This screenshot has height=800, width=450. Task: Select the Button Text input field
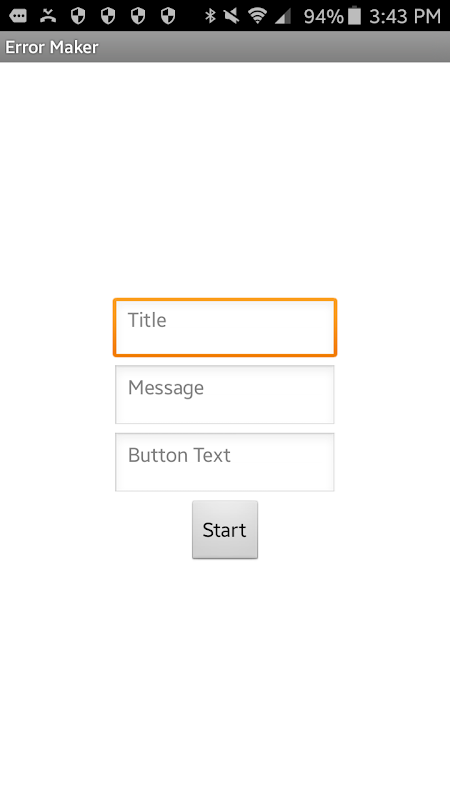[225, 462]
